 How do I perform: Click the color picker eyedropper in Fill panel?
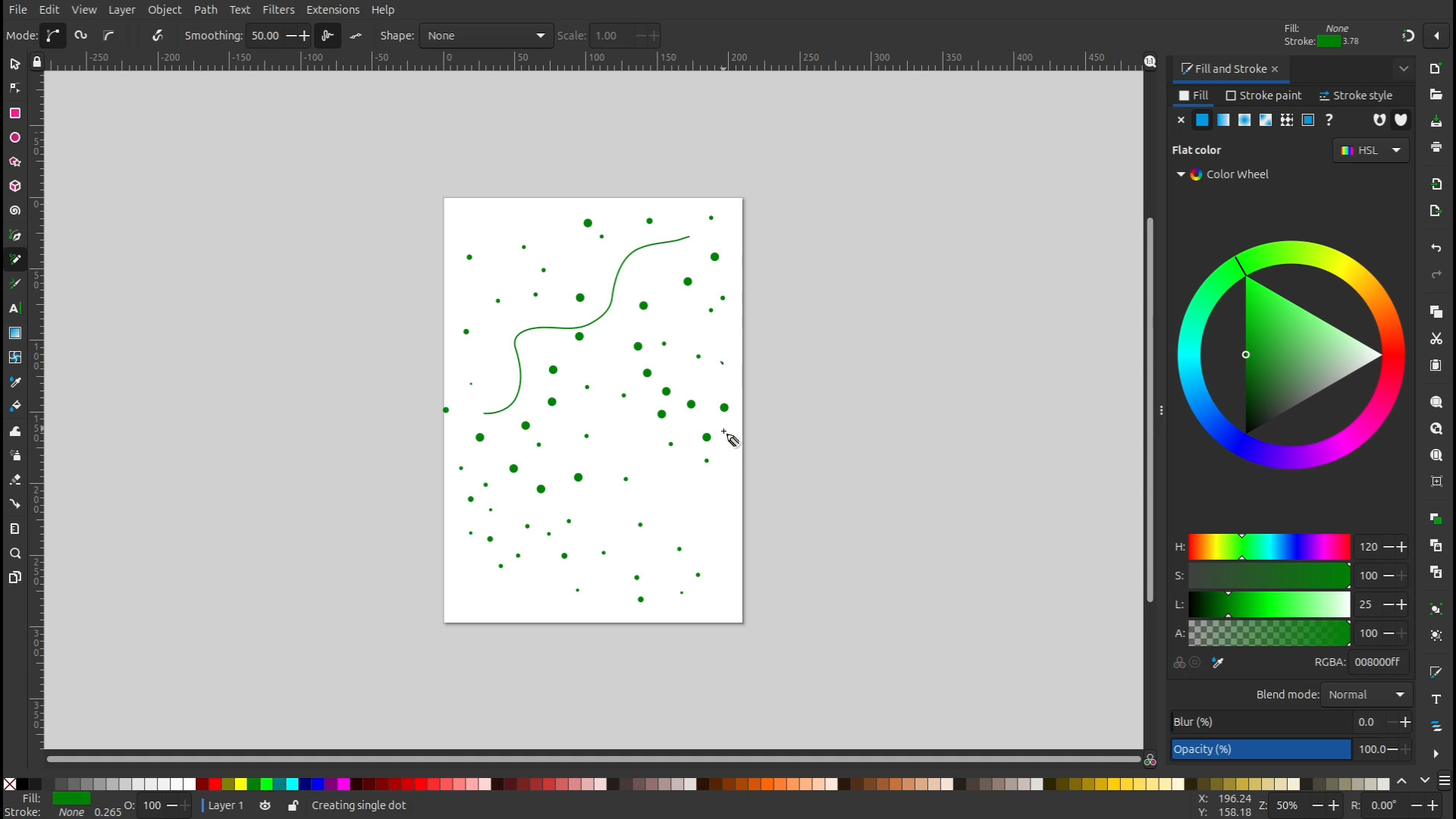pyautogui.click(x=1218, y=663)
